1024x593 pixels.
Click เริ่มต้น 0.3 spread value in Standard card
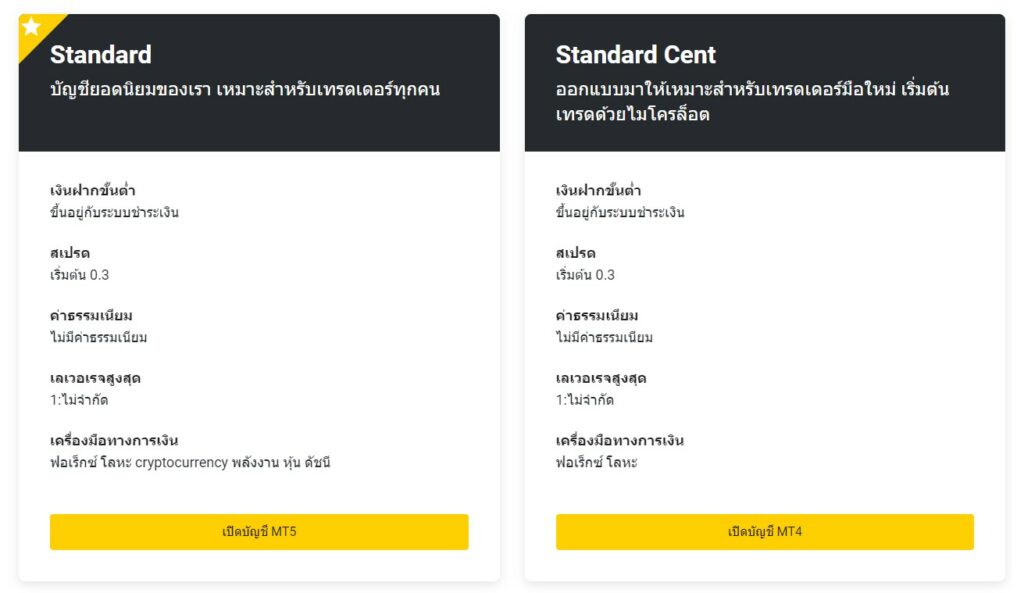coord(80,275)
